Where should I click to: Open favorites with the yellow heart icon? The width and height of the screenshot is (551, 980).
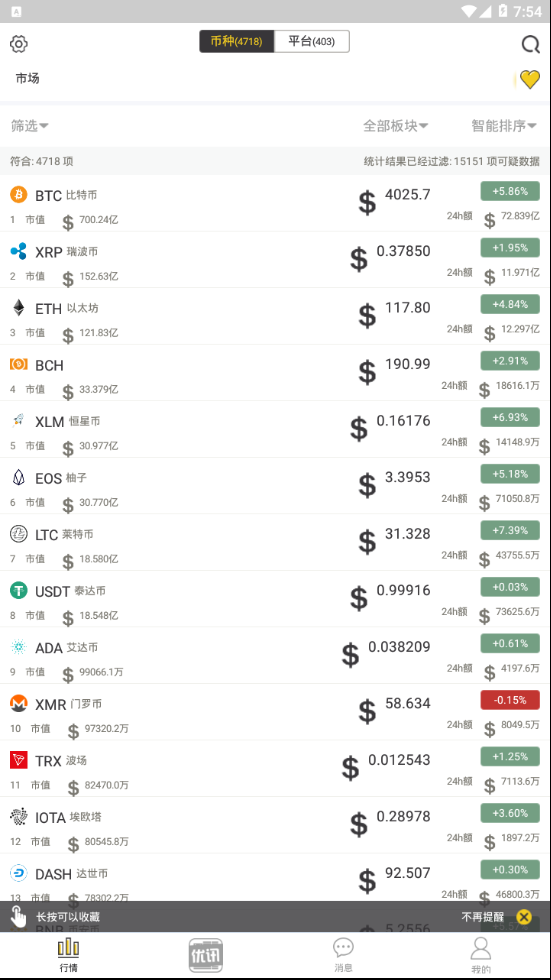point(529,79)
